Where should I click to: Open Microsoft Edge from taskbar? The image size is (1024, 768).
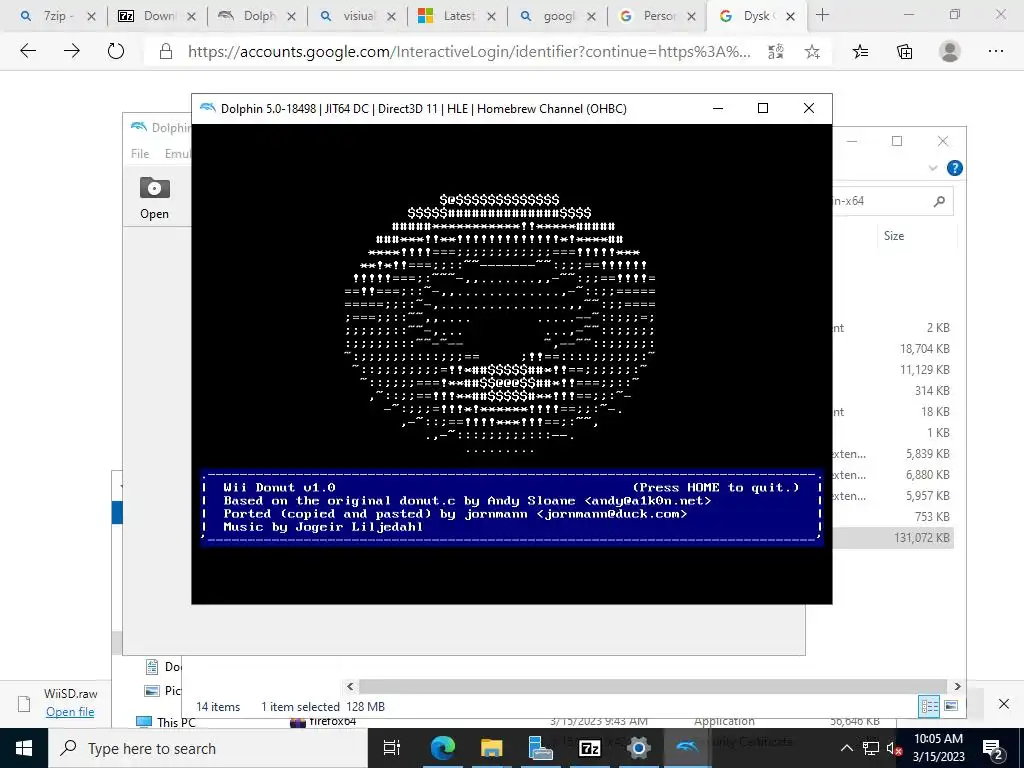tap(442, 748)
